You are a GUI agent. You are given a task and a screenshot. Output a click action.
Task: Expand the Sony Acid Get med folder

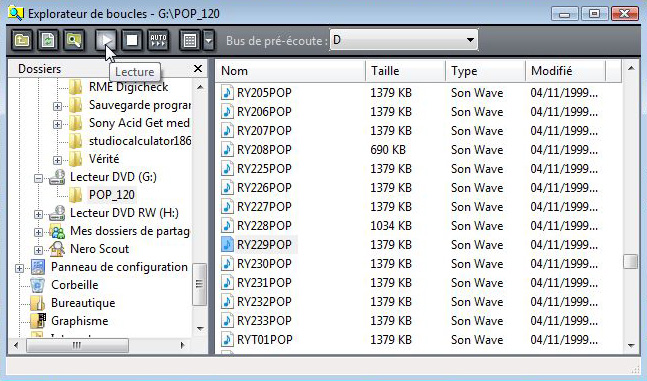click(57, 124)
